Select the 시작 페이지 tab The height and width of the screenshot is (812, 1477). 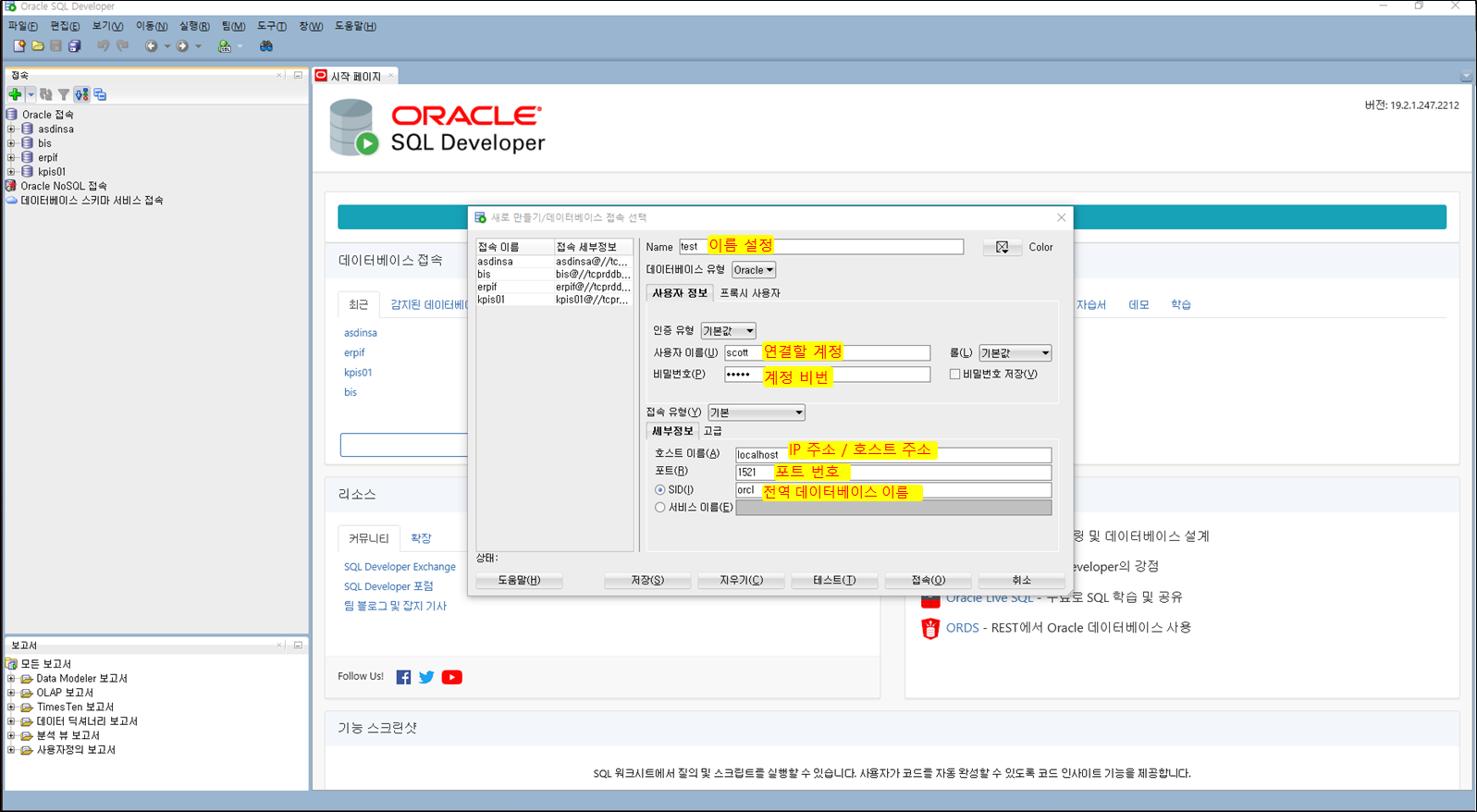click(356, 76)
